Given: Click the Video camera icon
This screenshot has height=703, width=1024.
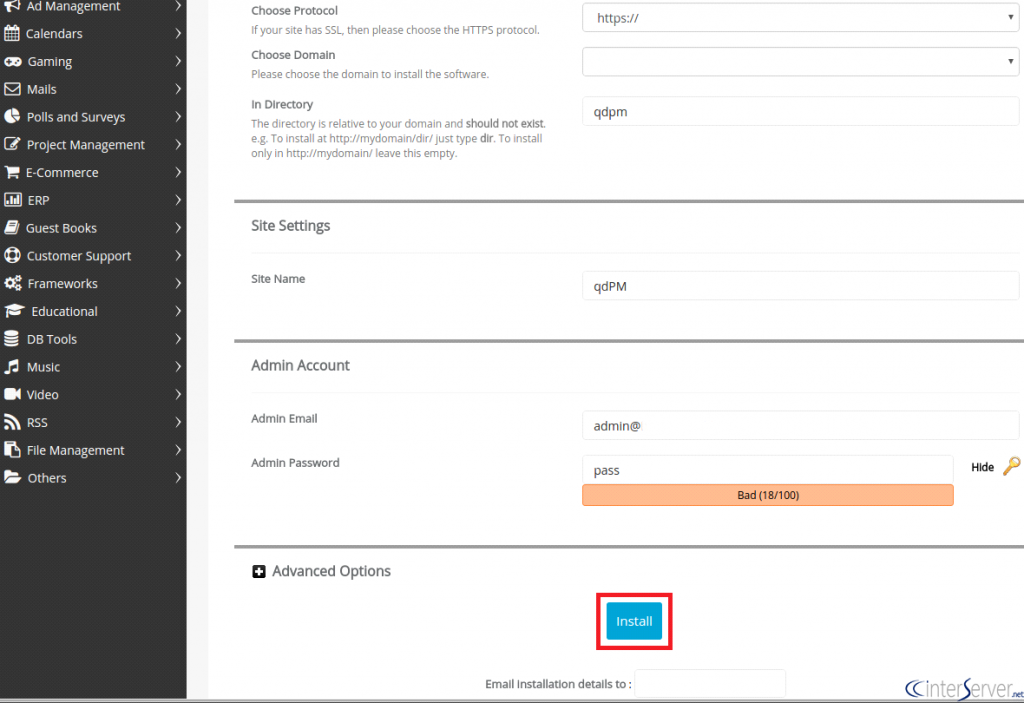Looking at the screenshot, I should 12,394.
